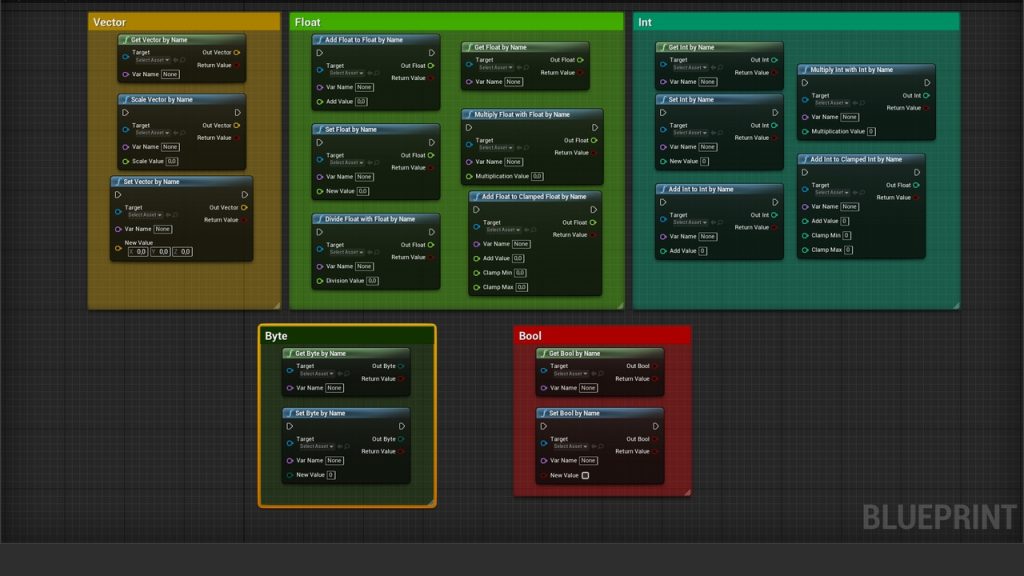The width and height of the screenshot is (1024, 576).
Task: Click the Out Byte pin on Set Byte by Name
Action: click(401, 439)
